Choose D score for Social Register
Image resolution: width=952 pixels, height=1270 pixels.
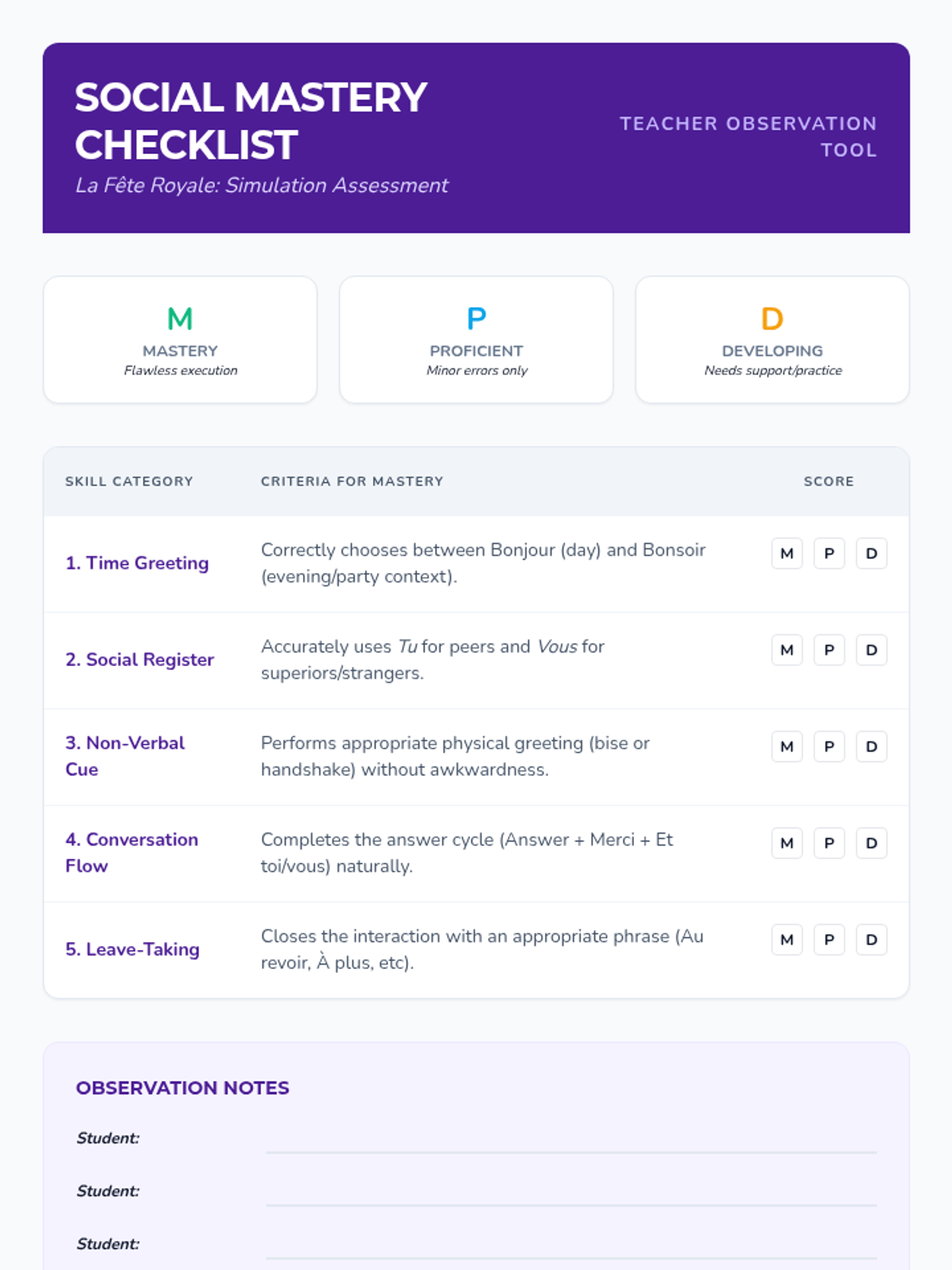coord(871,650)
